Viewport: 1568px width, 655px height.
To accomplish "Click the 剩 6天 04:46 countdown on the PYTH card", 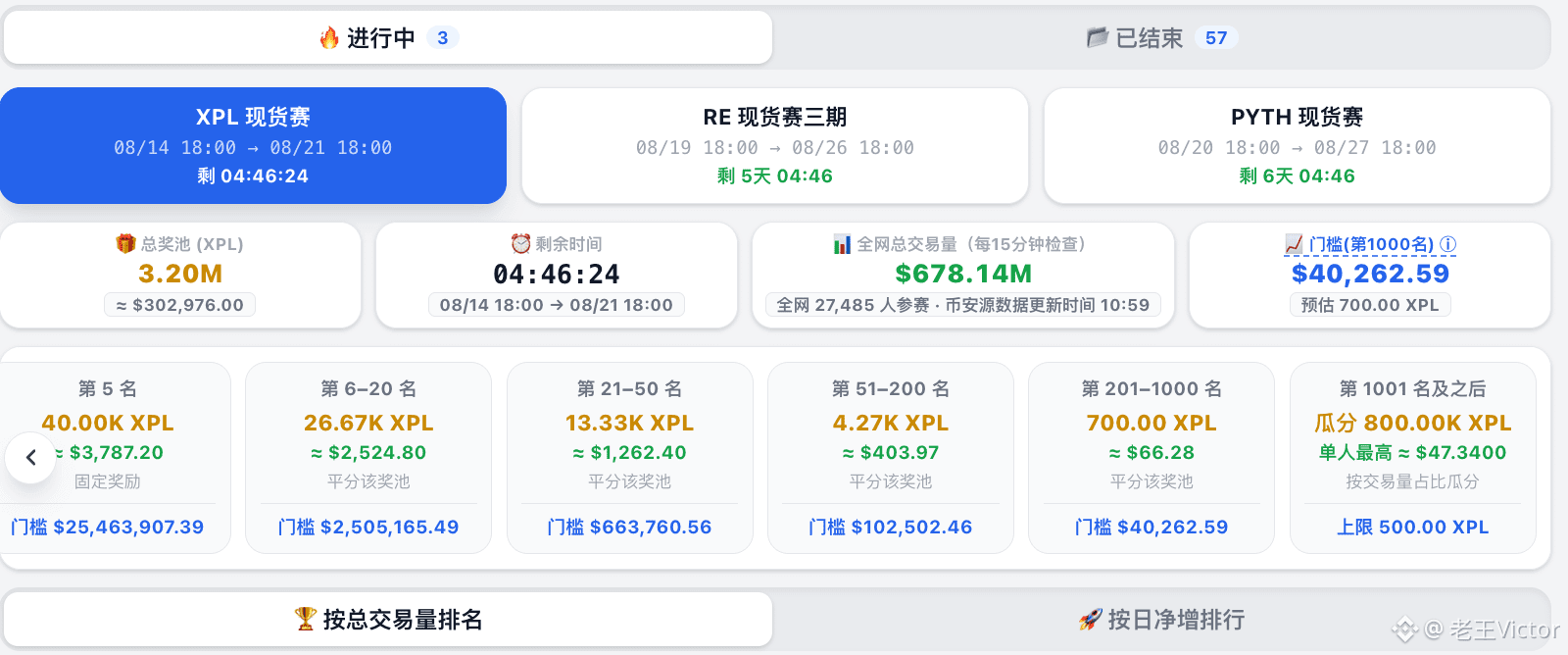I will pos(1298,176).
